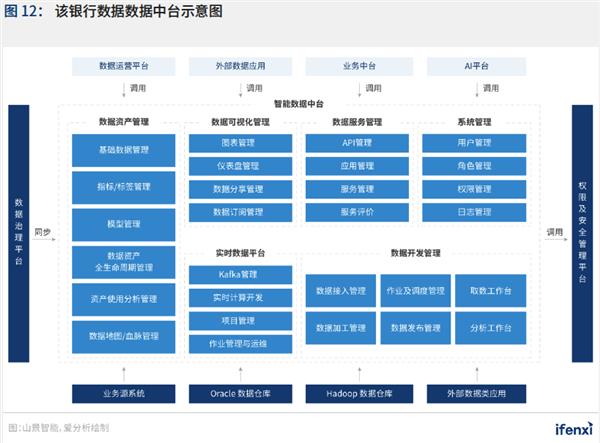
Task: Open the 实时计算开发 block
Action: click(238, 298)
